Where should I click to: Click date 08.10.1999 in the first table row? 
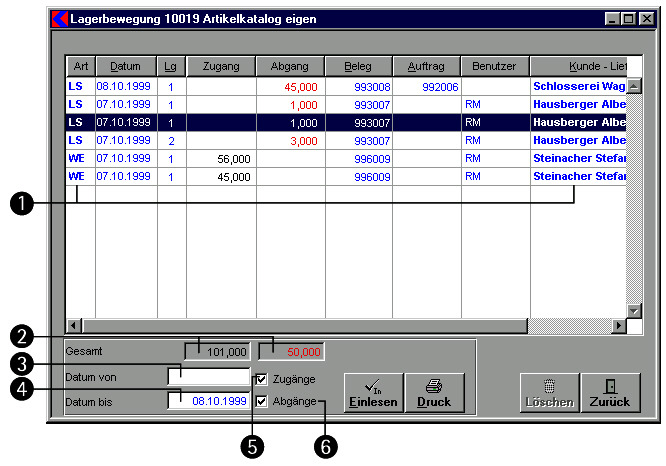point(123,86)
